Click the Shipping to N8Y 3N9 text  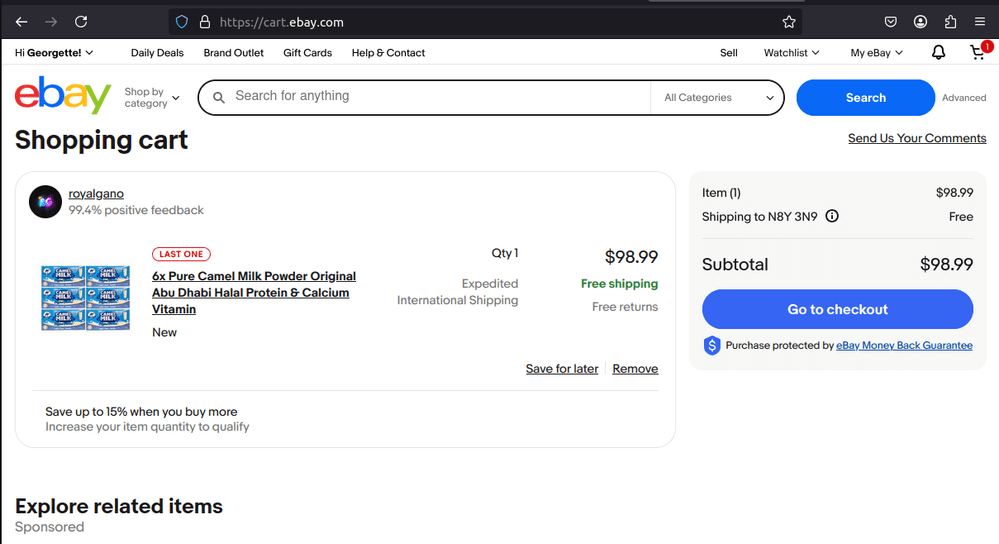point(759,217)
